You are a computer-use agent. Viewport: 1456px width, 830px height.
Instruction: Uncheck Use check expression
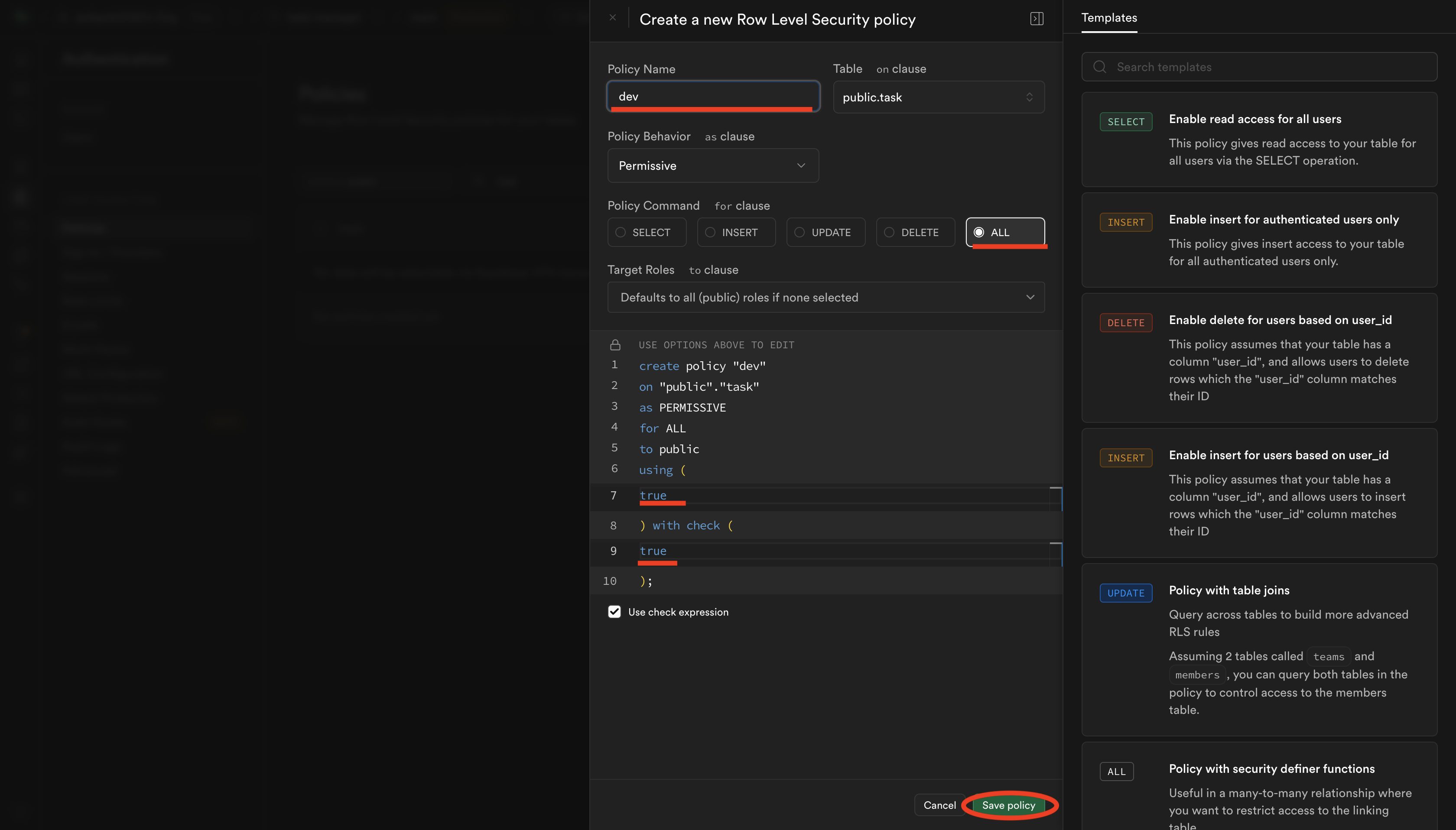[x=614, y=612]
